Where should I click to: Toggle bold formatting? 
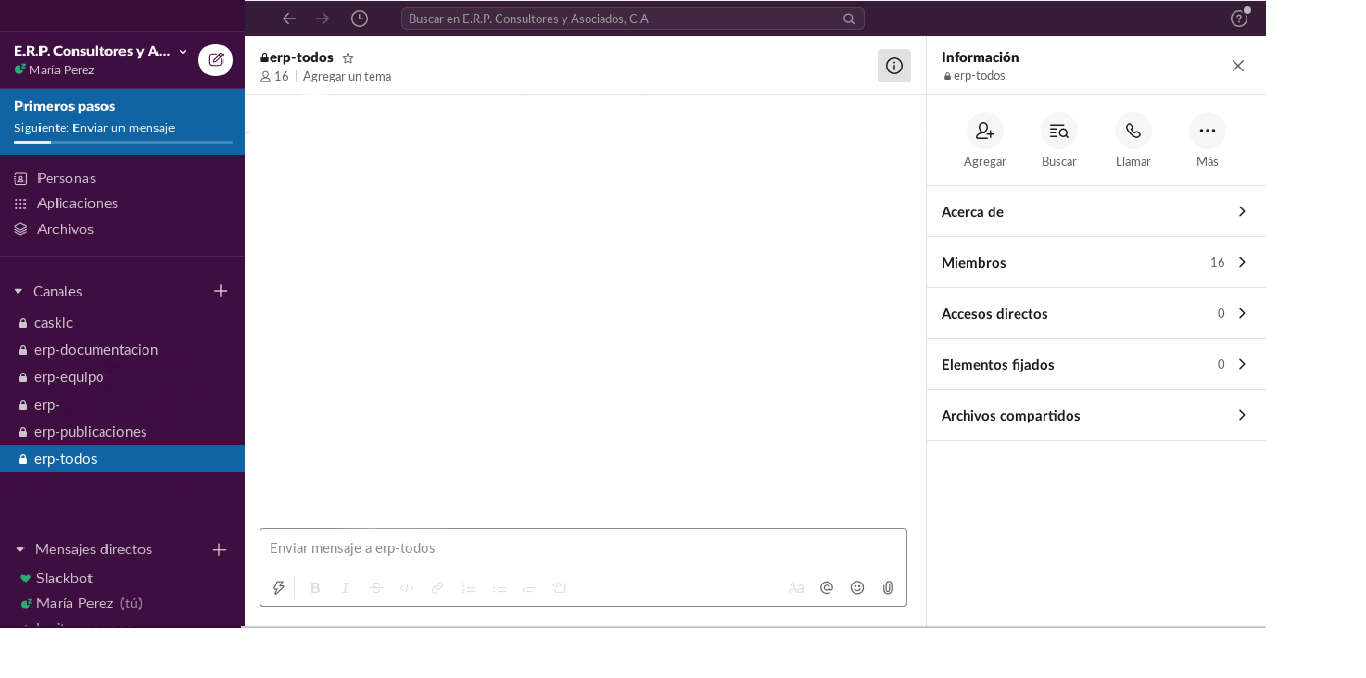tap(315, 588)
